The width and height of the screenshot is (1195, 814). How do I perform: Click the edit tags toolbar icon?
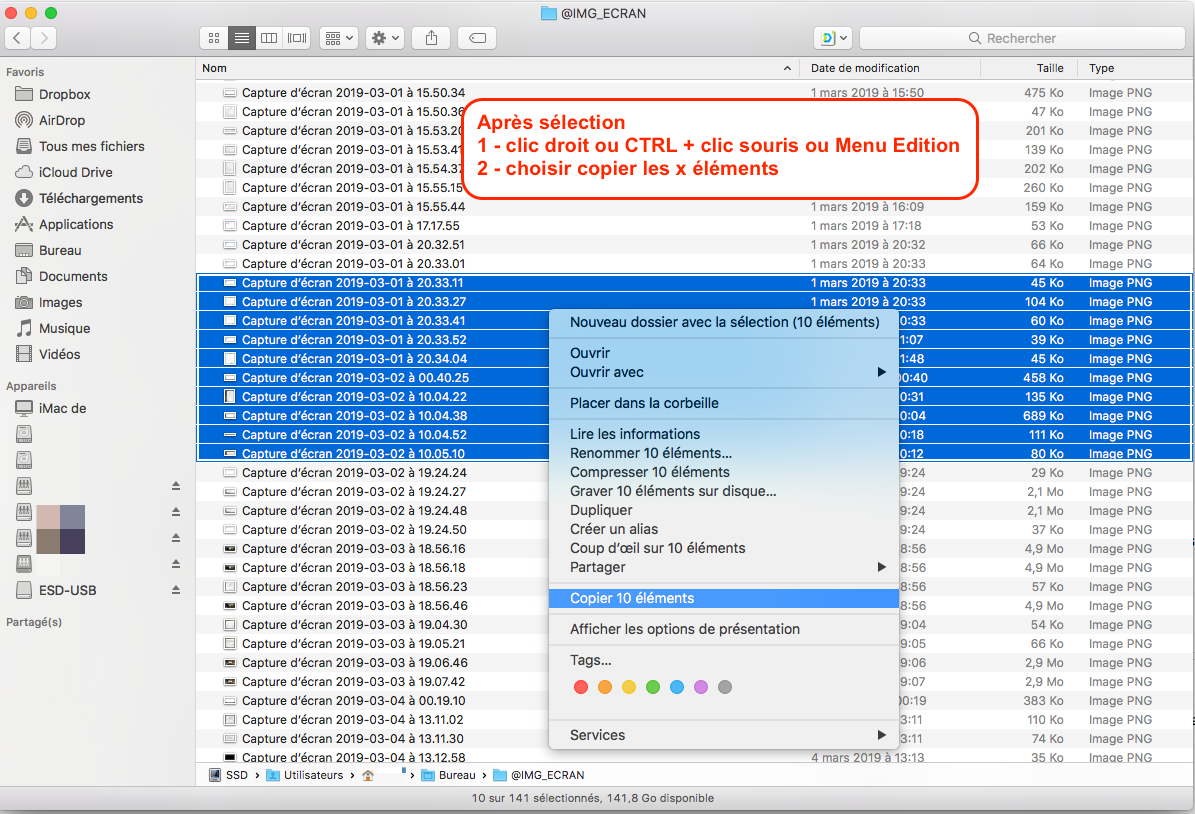pyautogui.click(x=477, y=38)
